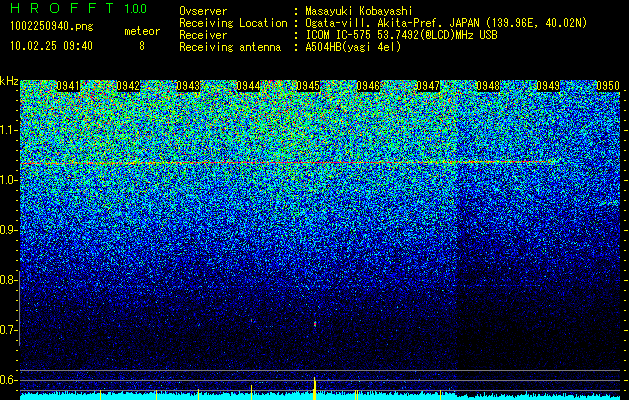
Task: Click the date stamp 10.02.25 09:40
Action: click(x=51, y=46)
